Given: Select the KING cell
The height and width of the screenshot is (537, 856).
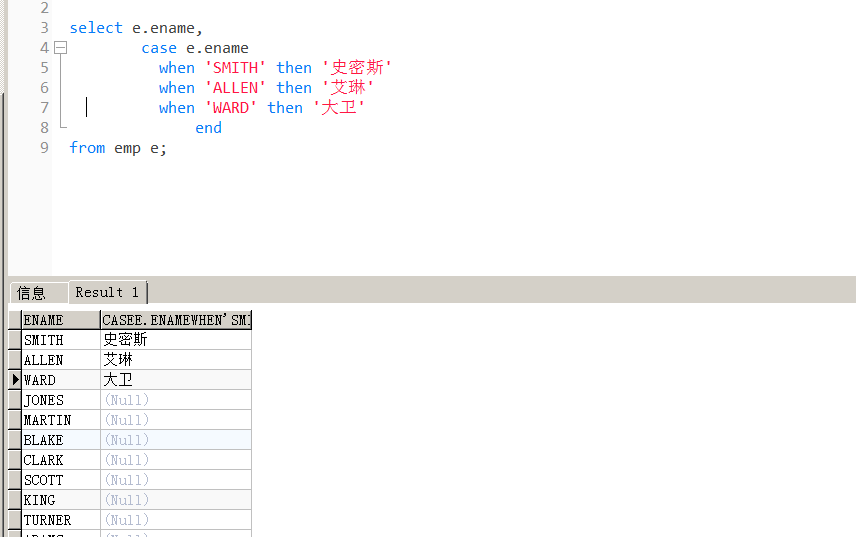Looking at the screenshot, I should 61,500.
